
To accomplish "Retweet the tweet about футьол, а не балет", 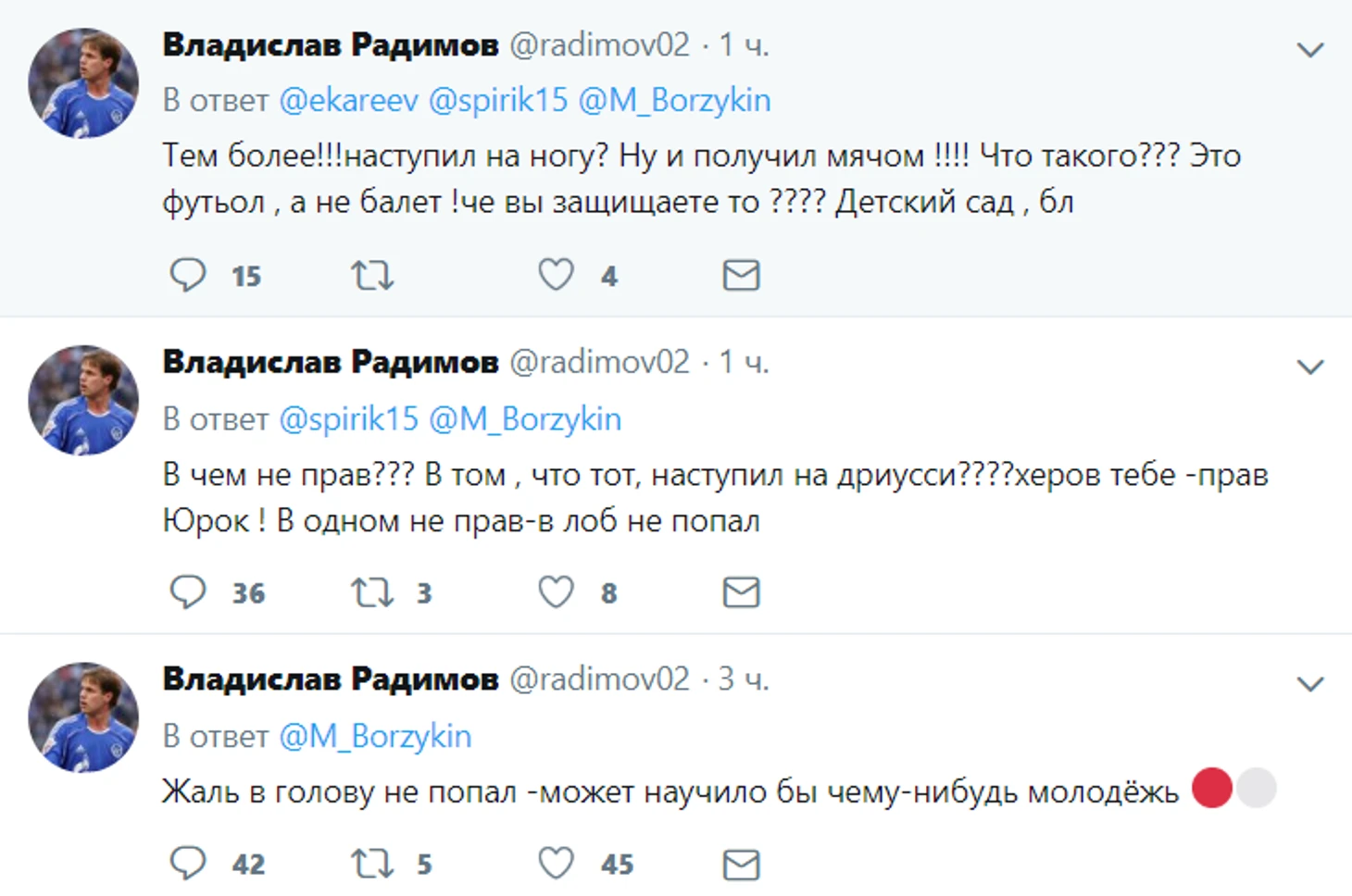I will tap(372, 275).
